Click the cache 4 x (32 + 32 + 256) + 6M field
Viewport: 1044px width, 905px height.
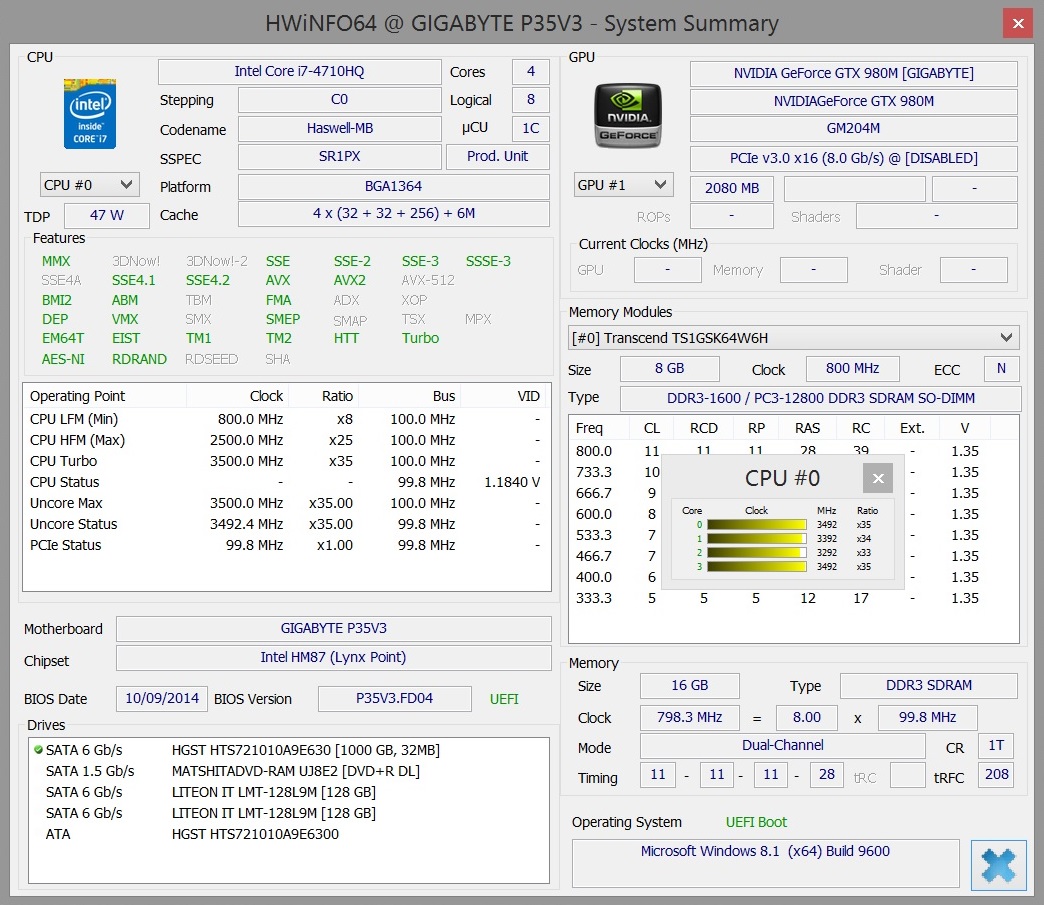tap(393, 214)
